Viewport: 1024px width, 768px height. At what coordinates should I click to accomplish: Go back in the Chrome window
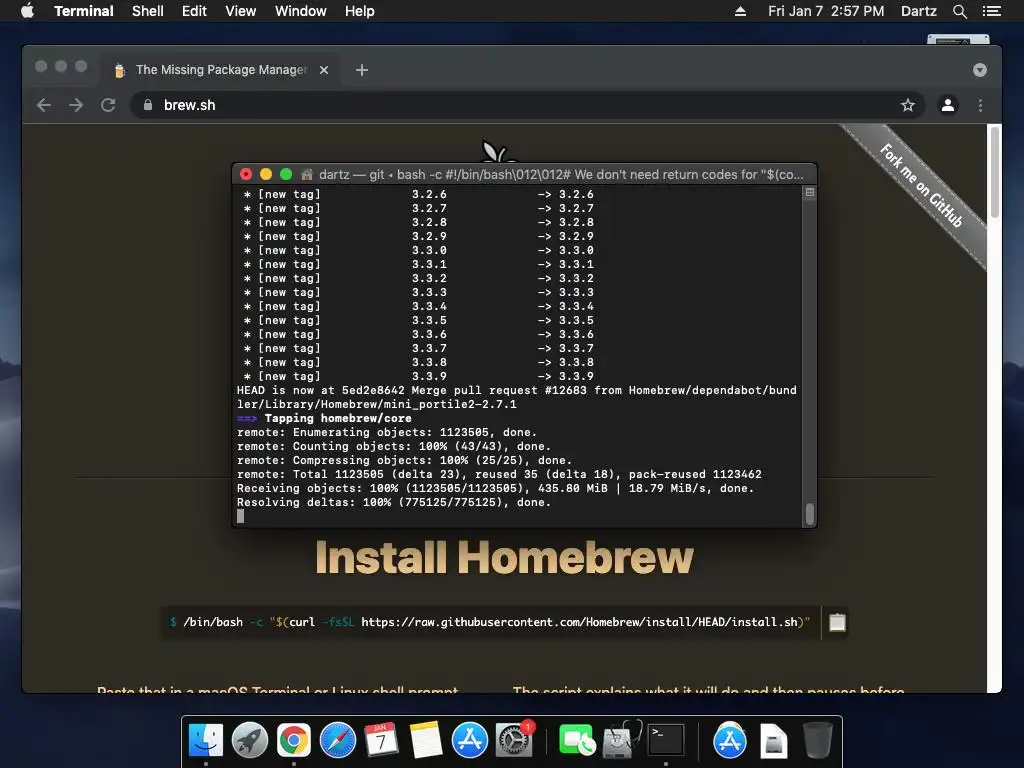[x=44, y=105]
